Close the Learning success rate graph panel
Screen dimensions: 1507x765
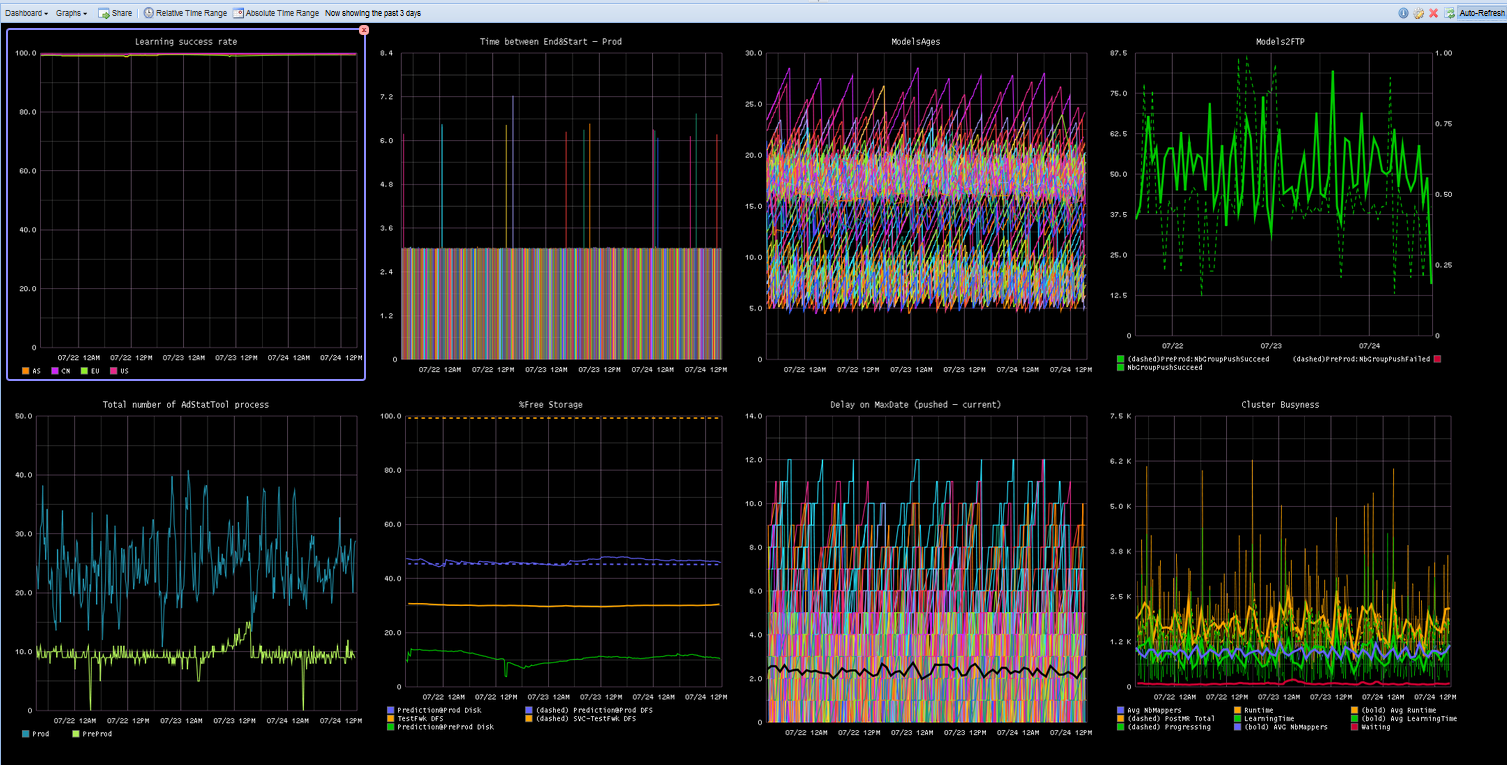coord(364,30)
